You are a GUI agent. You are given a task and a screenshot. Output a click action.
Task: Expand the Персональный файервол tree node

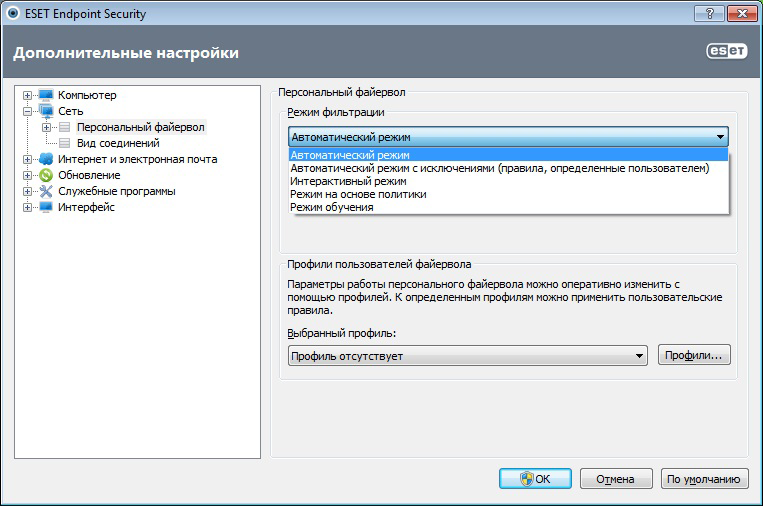46,127
